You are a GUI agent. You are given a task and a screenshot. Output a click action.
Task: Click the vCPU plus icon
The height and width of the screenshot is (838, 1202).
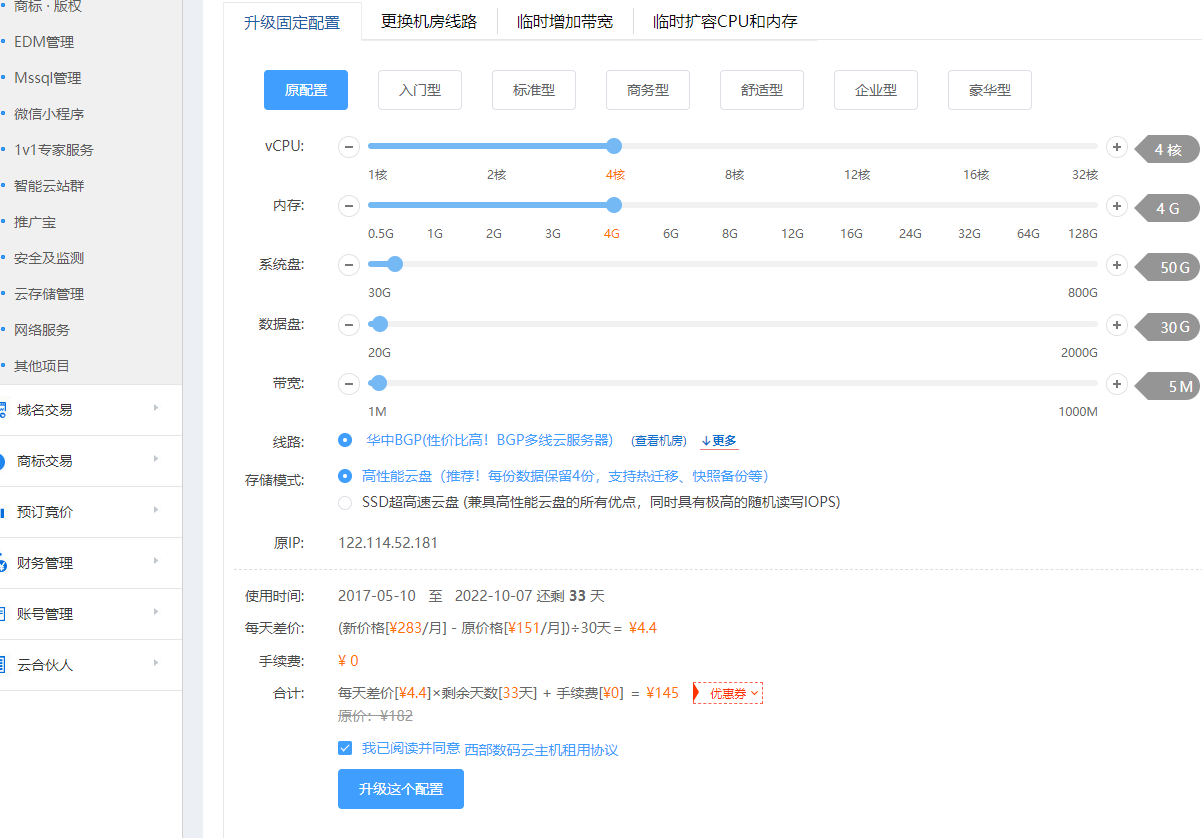click(1117, 147)
